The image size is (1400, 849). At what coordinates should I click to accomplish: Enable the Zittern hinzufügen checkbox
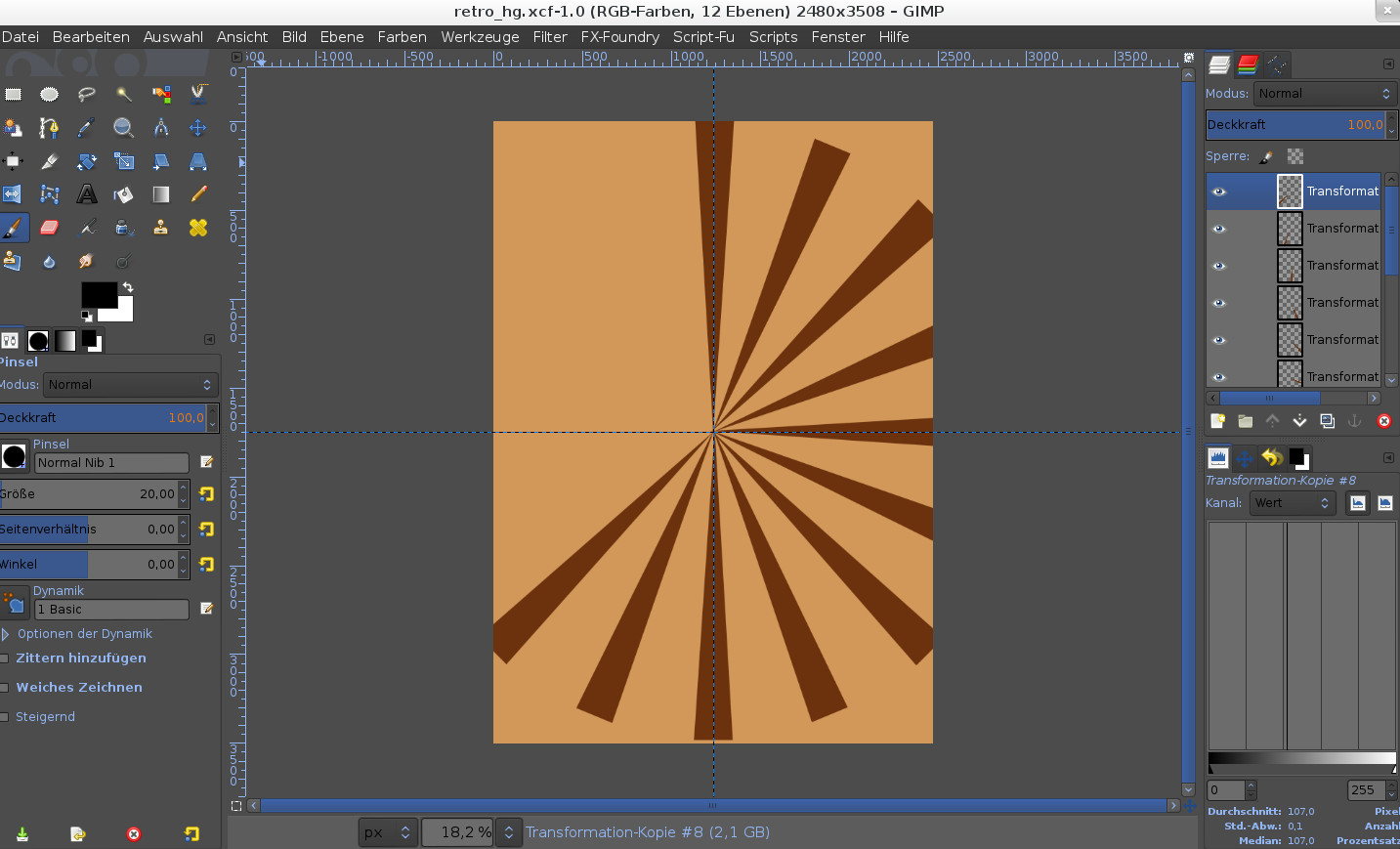5,658
